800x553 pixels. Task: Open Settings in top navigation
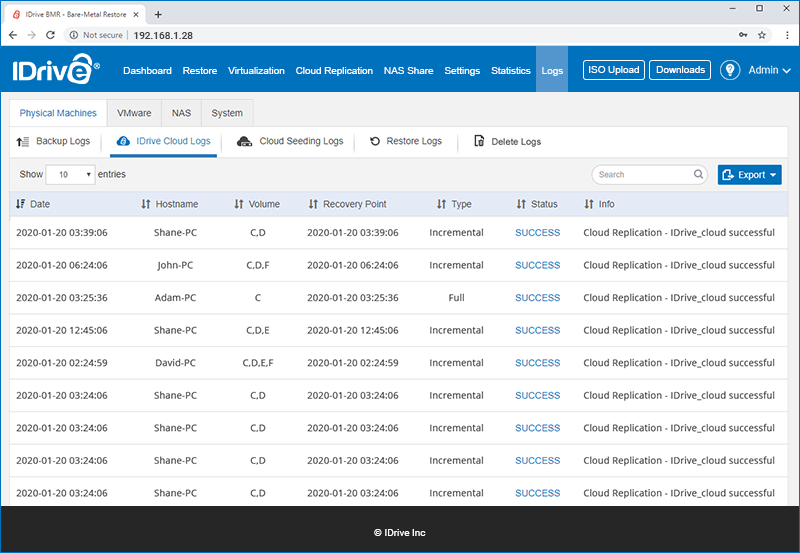click(x=462, y=70)
